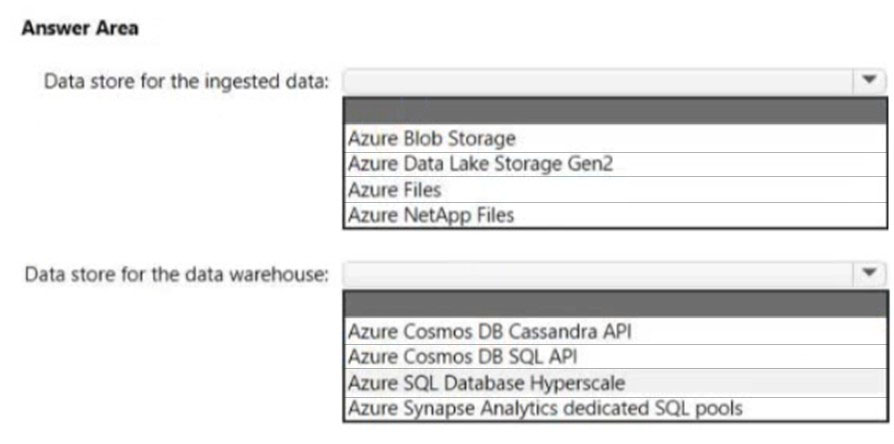Choose Azure Blob Storage option

615,138
